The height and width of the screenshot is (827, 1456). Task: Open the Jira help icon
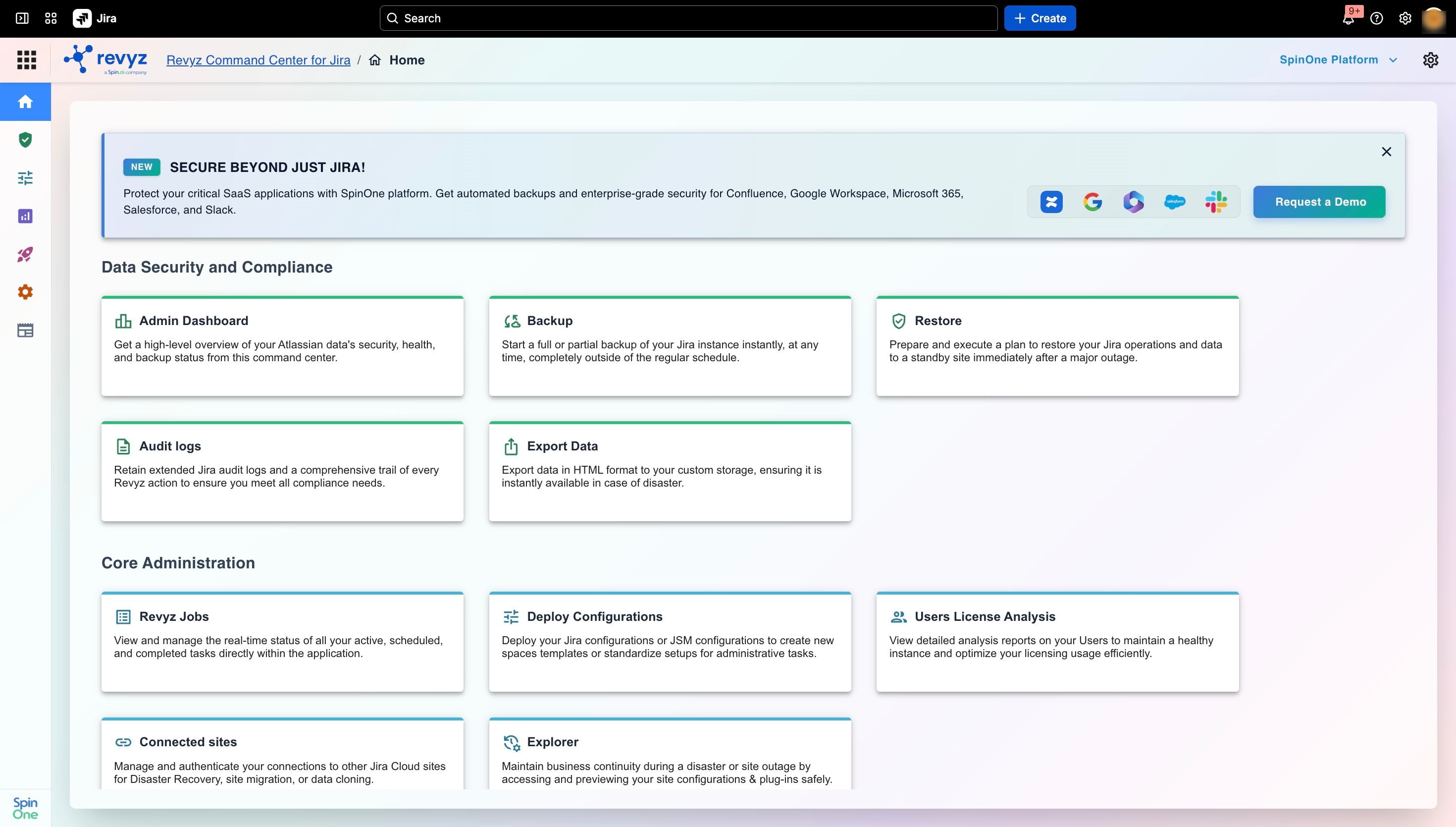click(1377, 18)
